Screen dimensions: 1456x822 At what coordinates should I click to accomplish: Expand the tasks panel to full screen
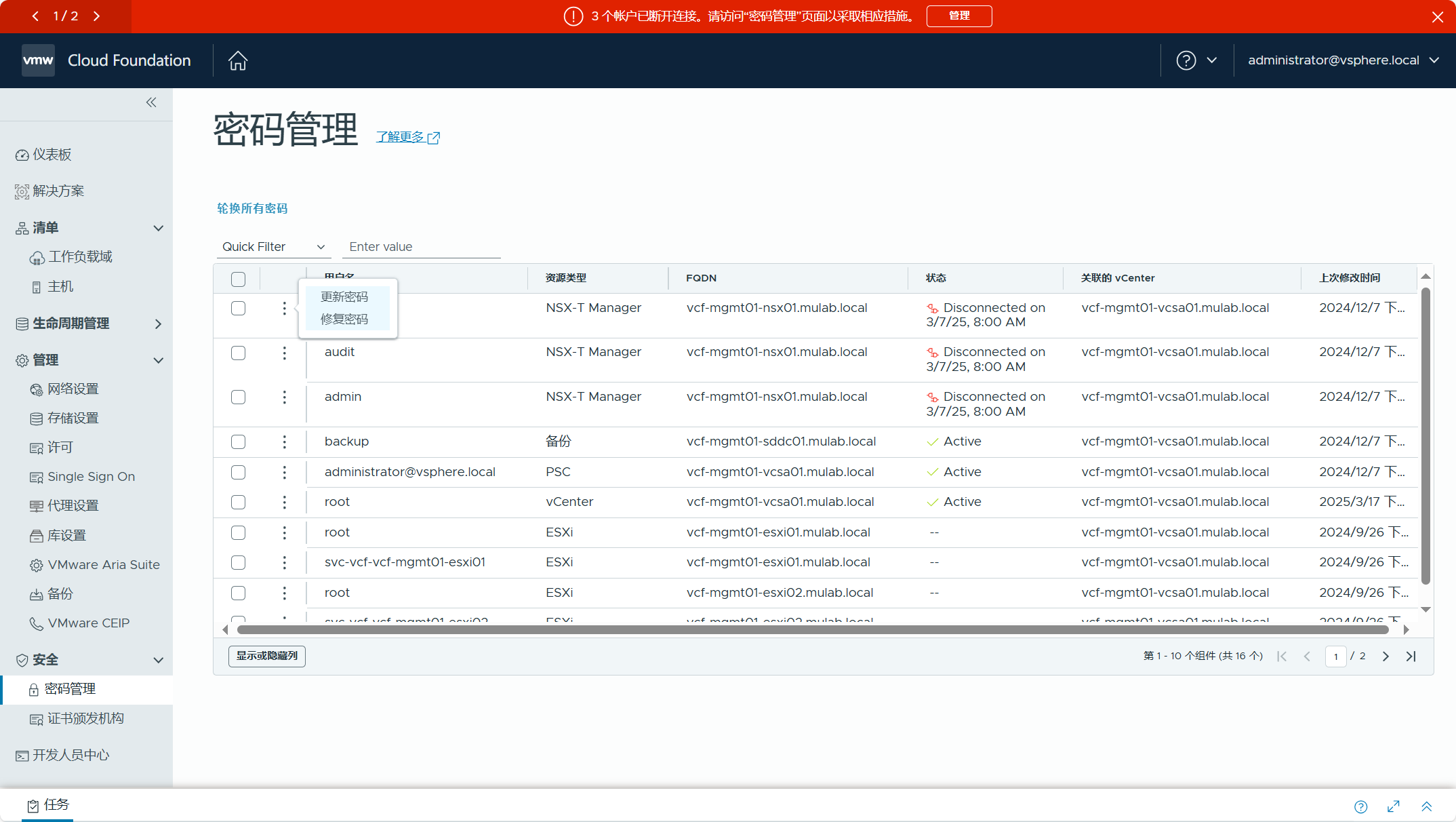pyautogui.click(x=1393, y=806)
